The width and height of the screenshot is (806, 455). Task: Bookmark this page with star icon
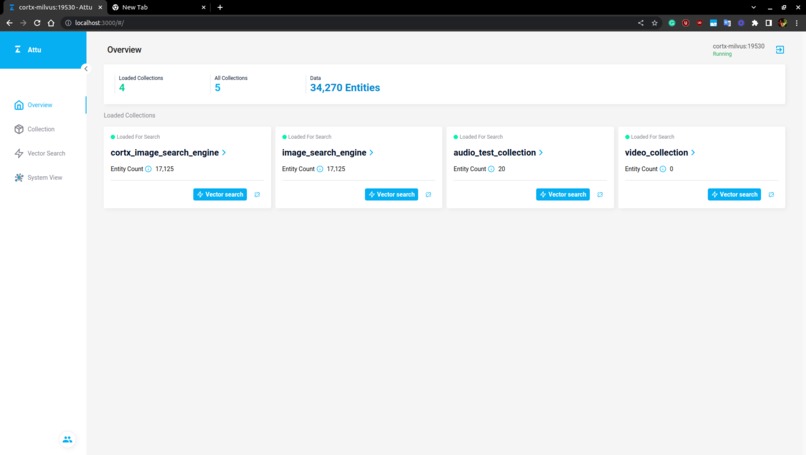tap(654, 23)
